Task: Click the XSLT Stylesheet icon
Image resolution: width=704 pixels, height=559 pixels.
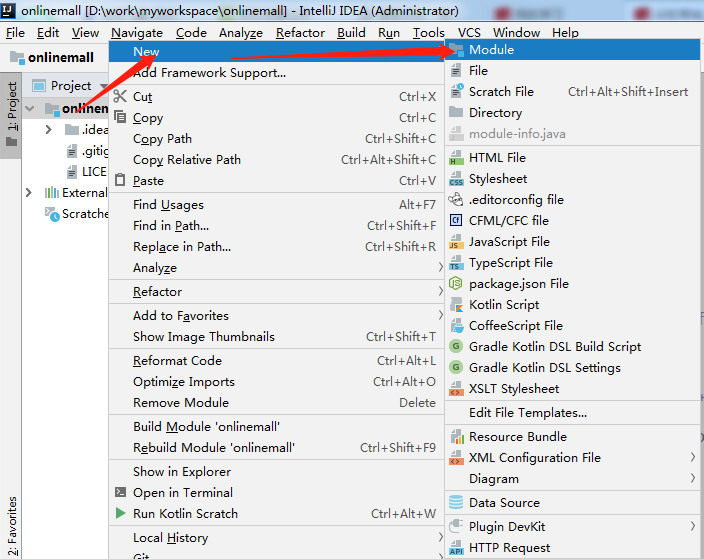Action: point(456,389)
